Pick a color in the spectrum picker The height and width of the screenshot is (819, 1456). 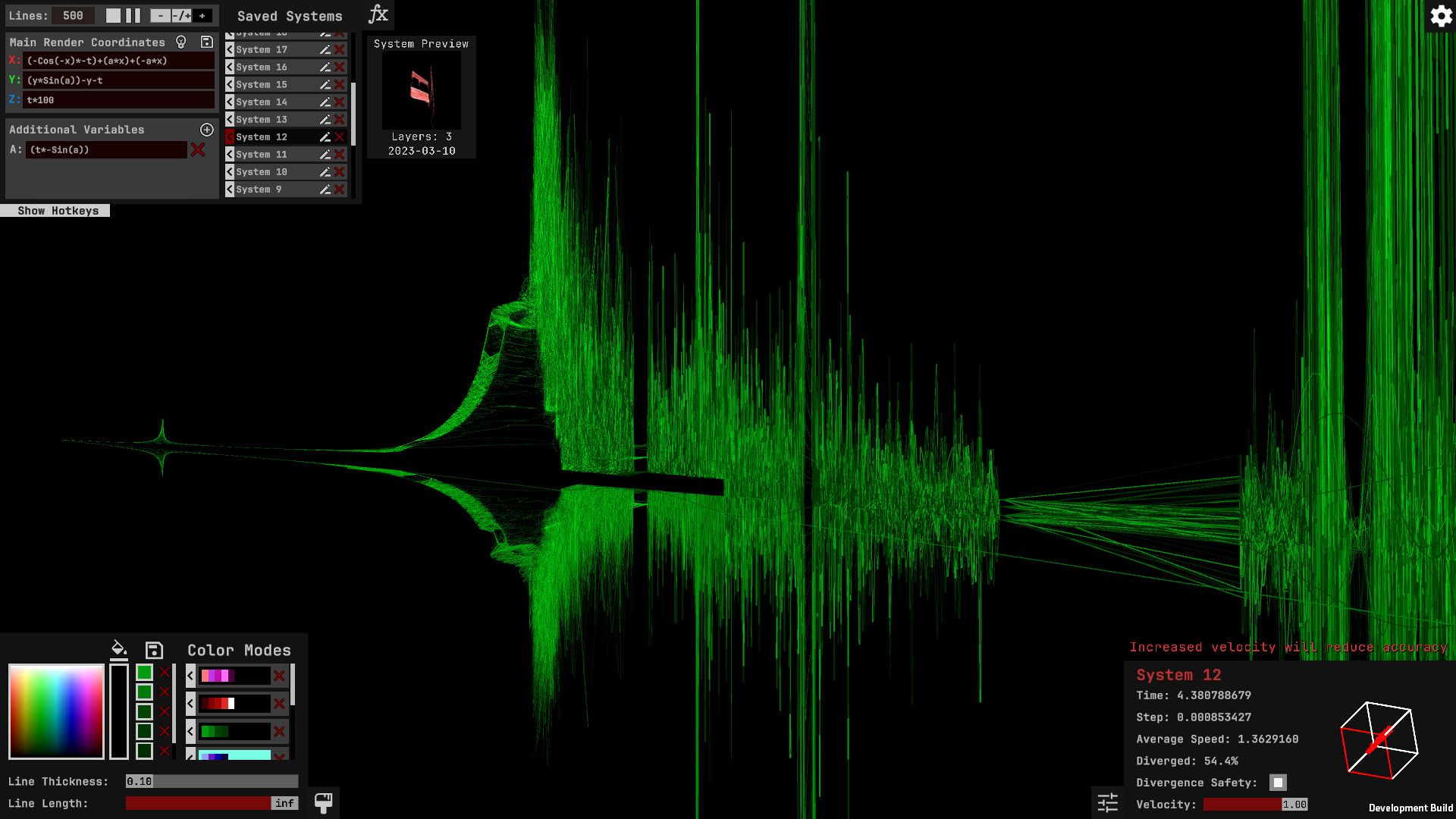(56, 711)
